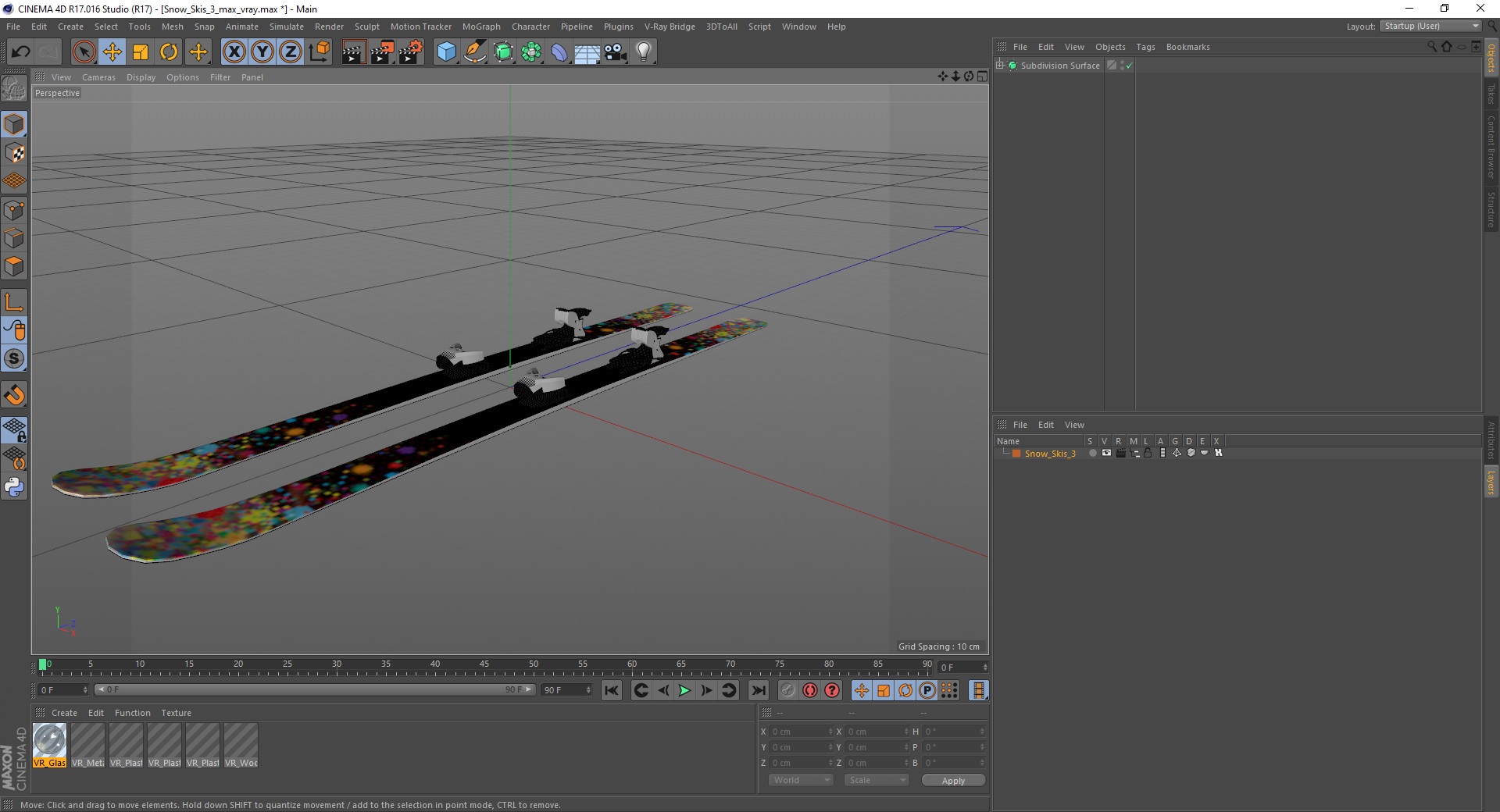Click the Python icon in left sidebar
Image resolution: width=1500 pixels, height=812 pixels.
pyautogui.click(x=14, y=487)
